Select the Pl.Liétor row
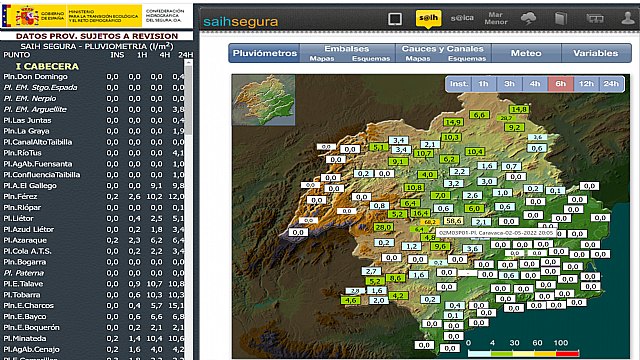Image resolution: width=640 pixels, height=360 pixels. coord(93,218)
